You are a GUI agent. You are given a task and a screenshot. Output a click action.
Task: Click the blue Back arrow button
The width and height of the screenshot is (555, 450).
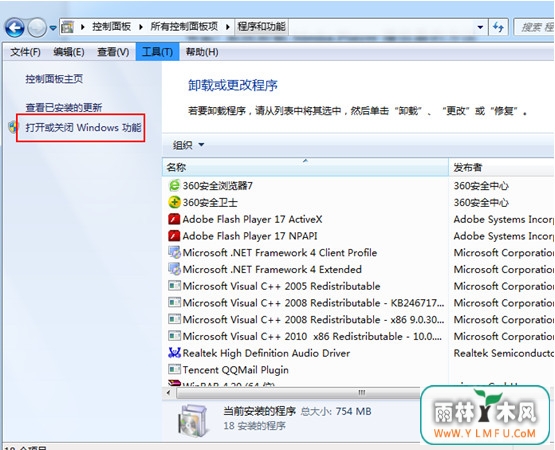(15, 27)
